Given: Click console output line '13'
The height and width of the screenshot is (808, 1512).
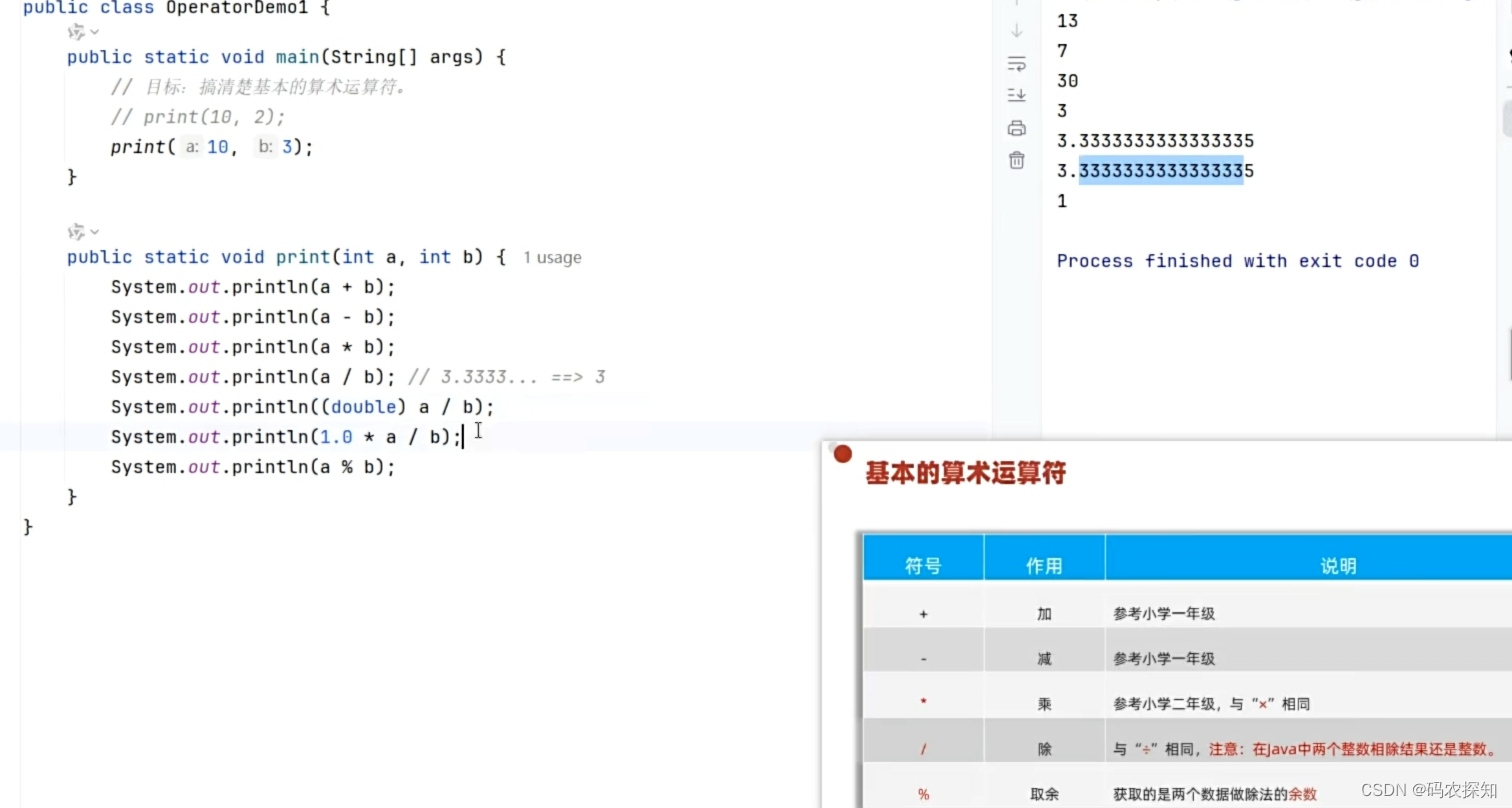Looking at the screenshot, I should (1067, 21).
